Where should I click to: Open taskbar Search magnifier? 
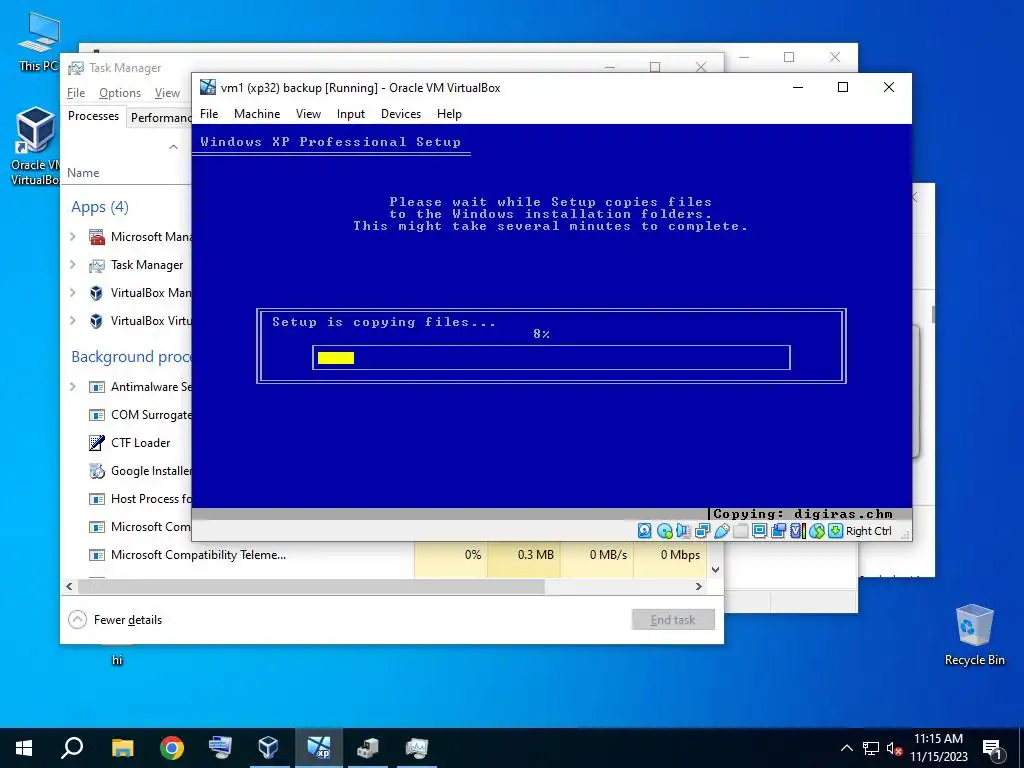click(72, 748)
